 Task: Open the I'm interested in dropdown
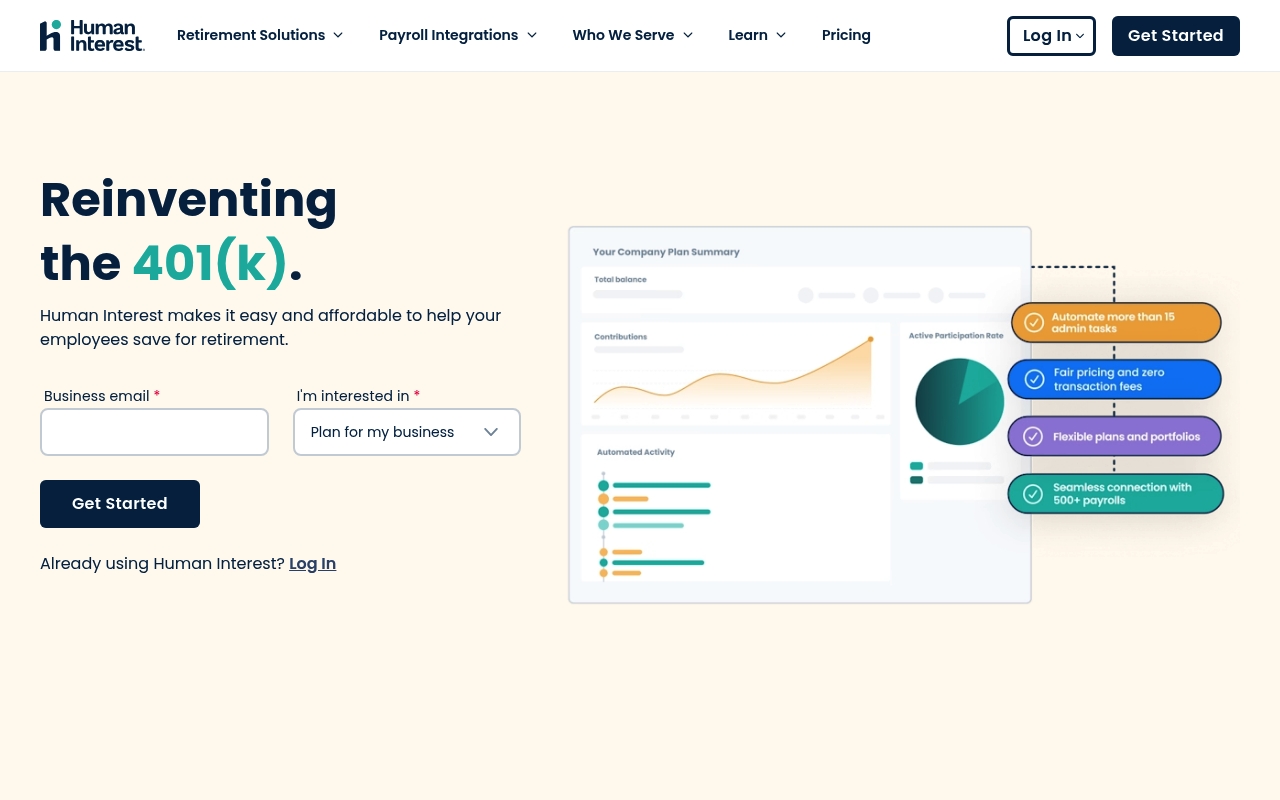[x=407, y=432]
